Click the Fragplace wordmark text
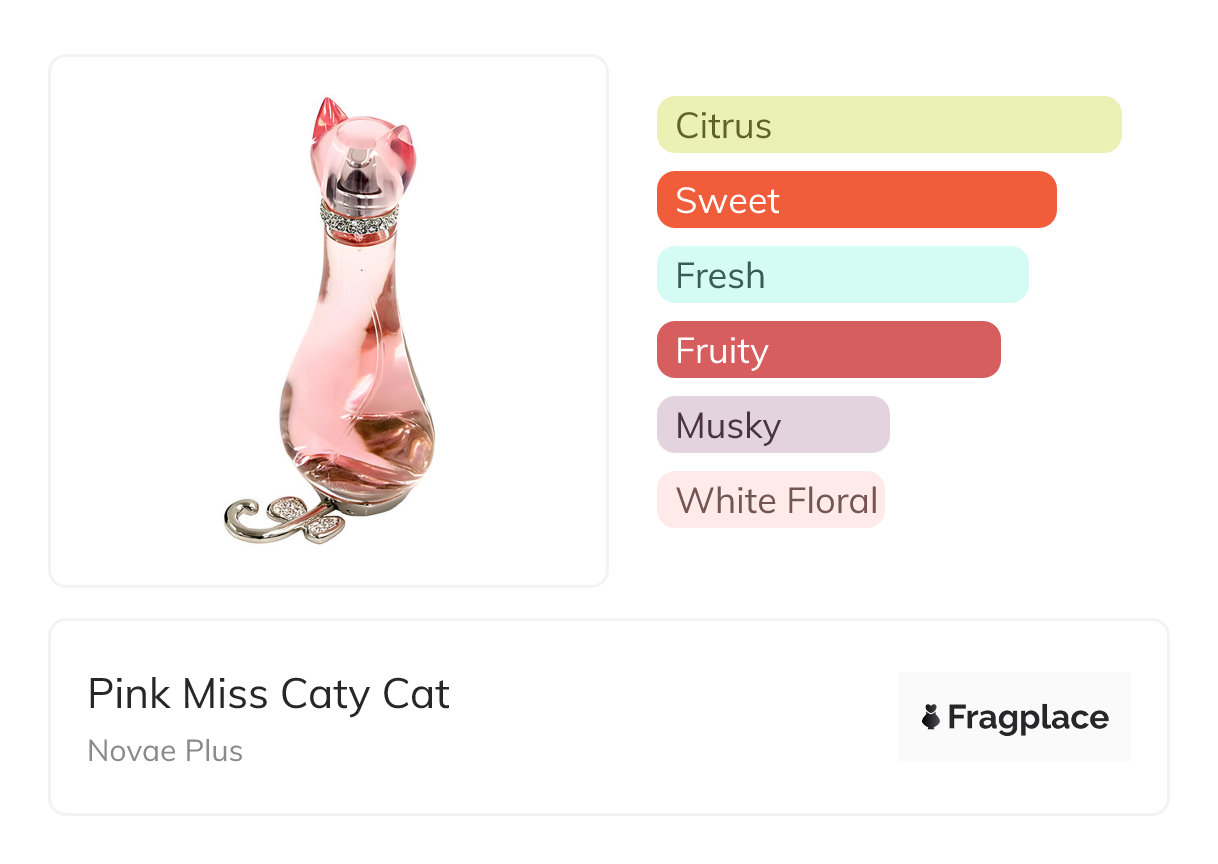Image resolution: width=1218 pixels, height=864 pixels. click(1028, 717)
